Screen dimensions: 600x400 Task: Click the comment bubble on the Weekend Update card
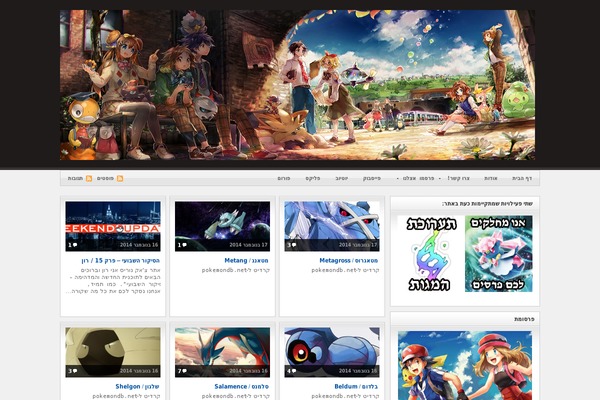click(x=75, y=245)
